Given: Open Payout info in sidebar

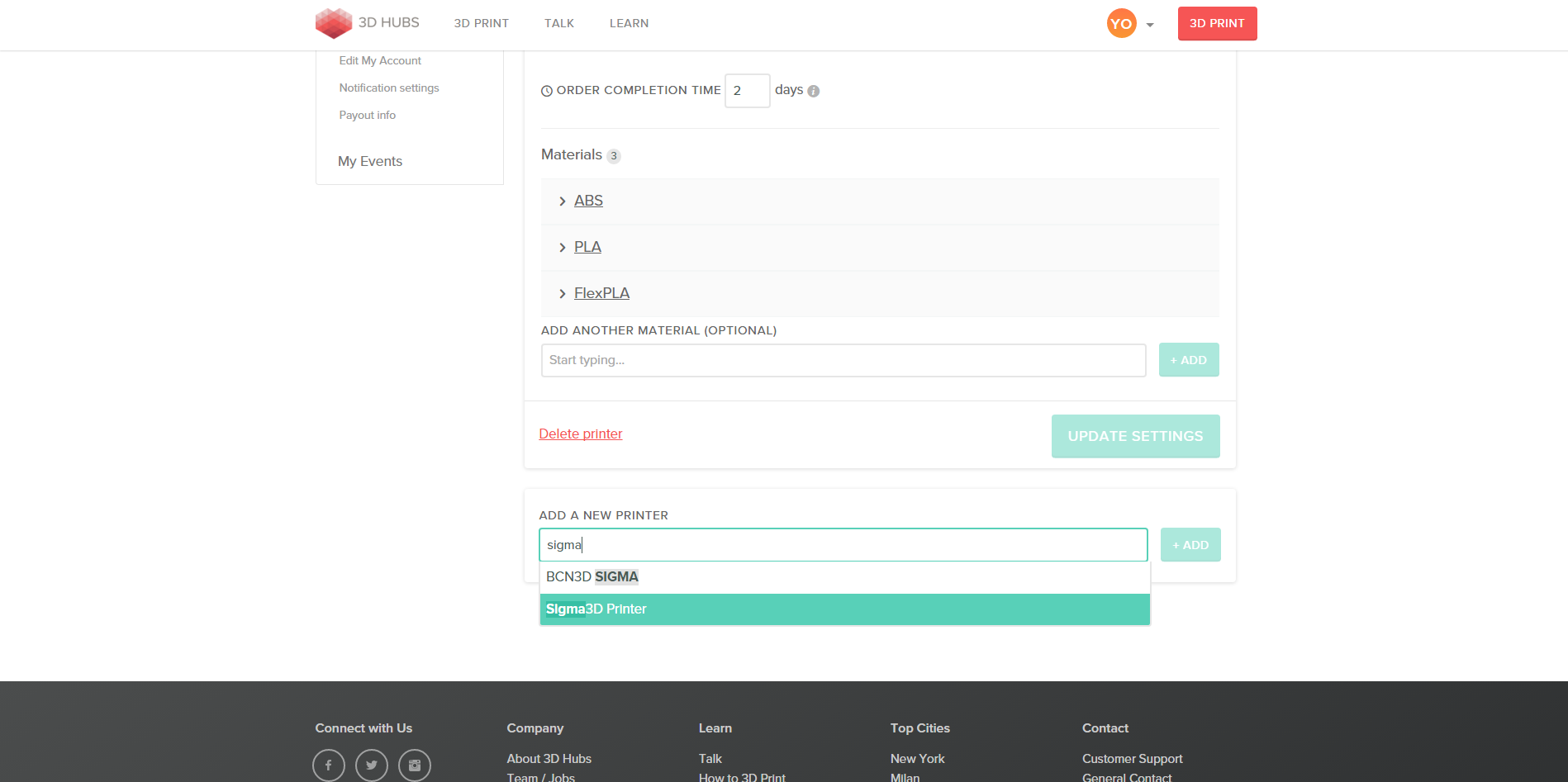Looking at the screenshot, I should point(368,115).
